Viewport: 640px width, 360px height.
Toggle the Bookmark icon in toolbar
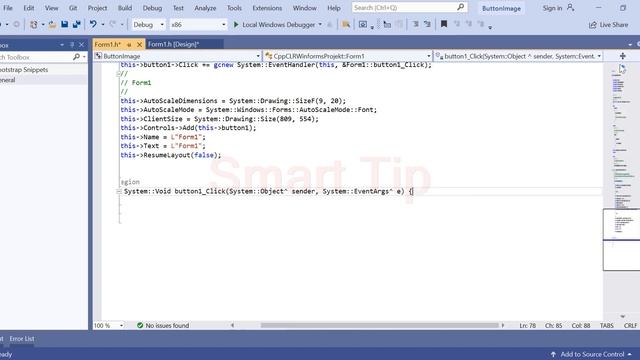click(444, 24)
